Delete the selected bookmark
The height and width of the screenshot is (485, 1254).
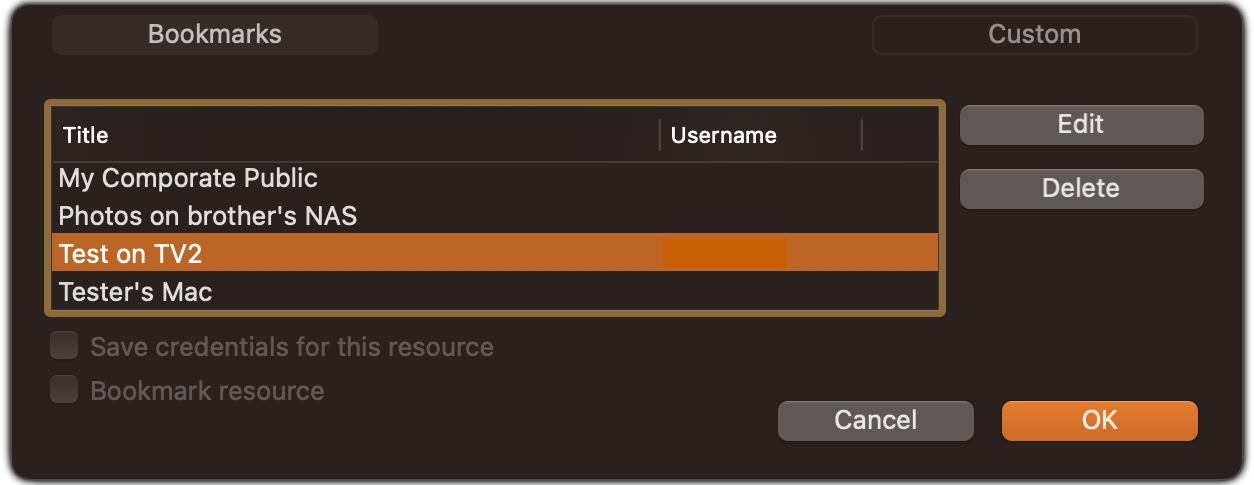[1081, 188]
